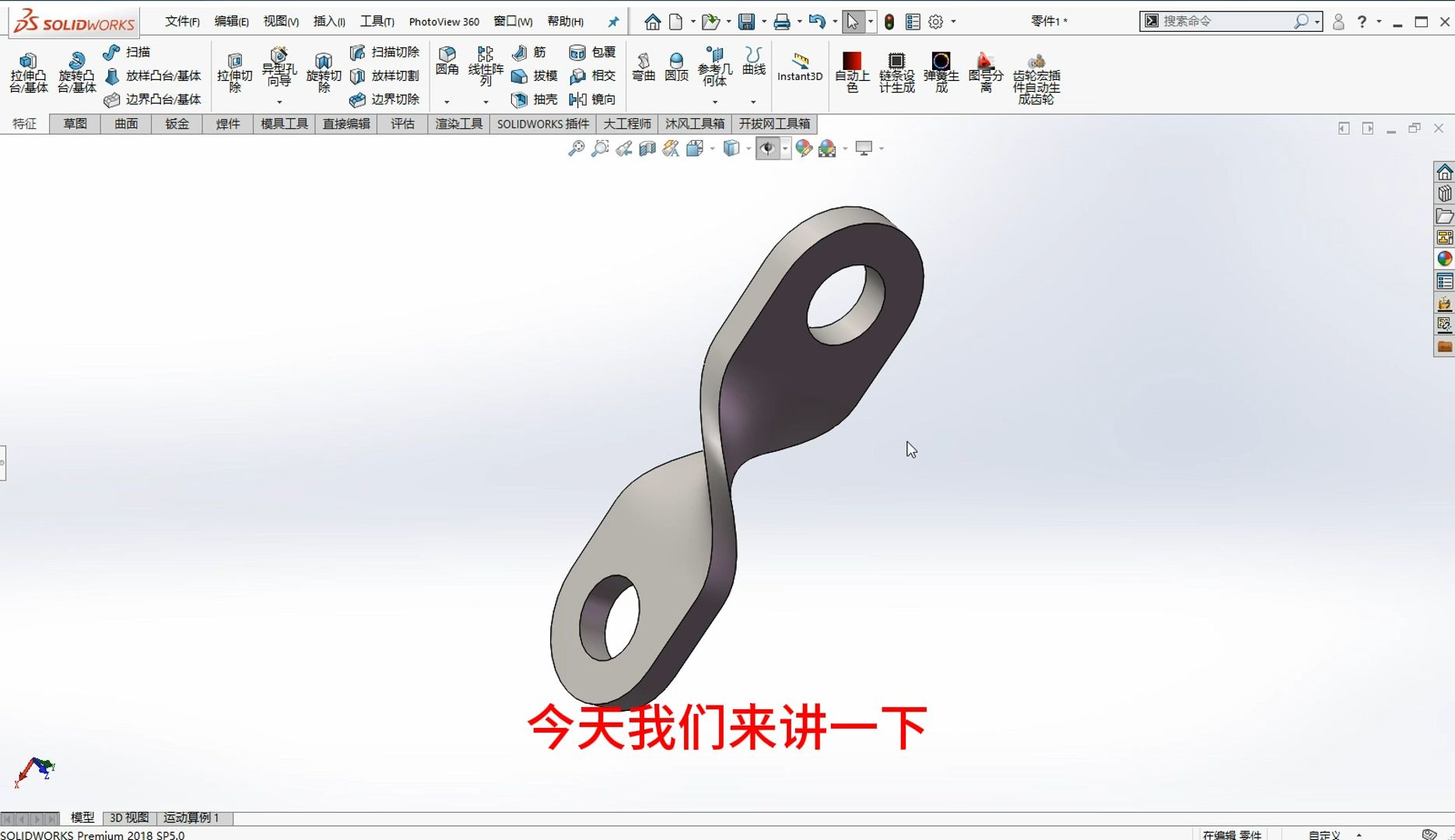Open the PhotoView 360 menu
Screen dimensions: 1455x840
[x=444, y=22]
